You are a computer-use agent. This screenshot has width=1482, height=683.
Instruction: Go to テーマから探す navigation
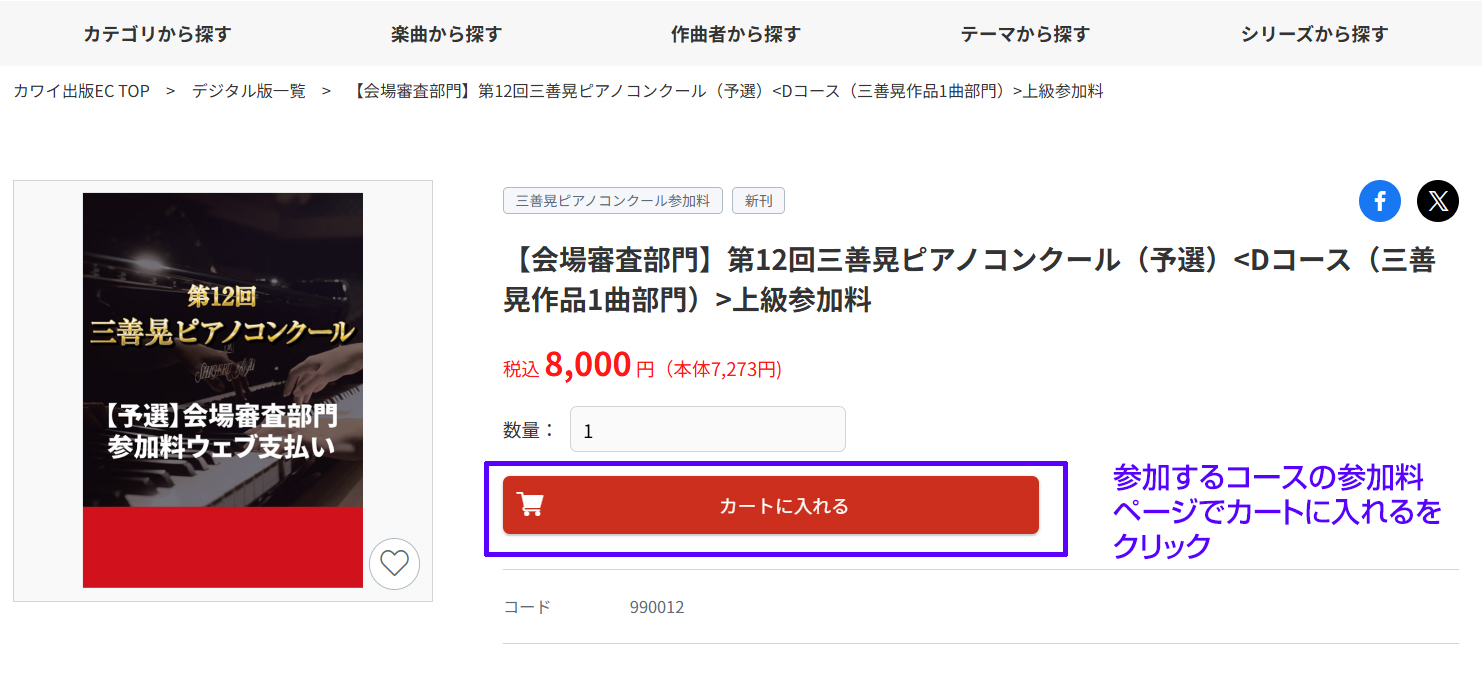[1024, 34]
